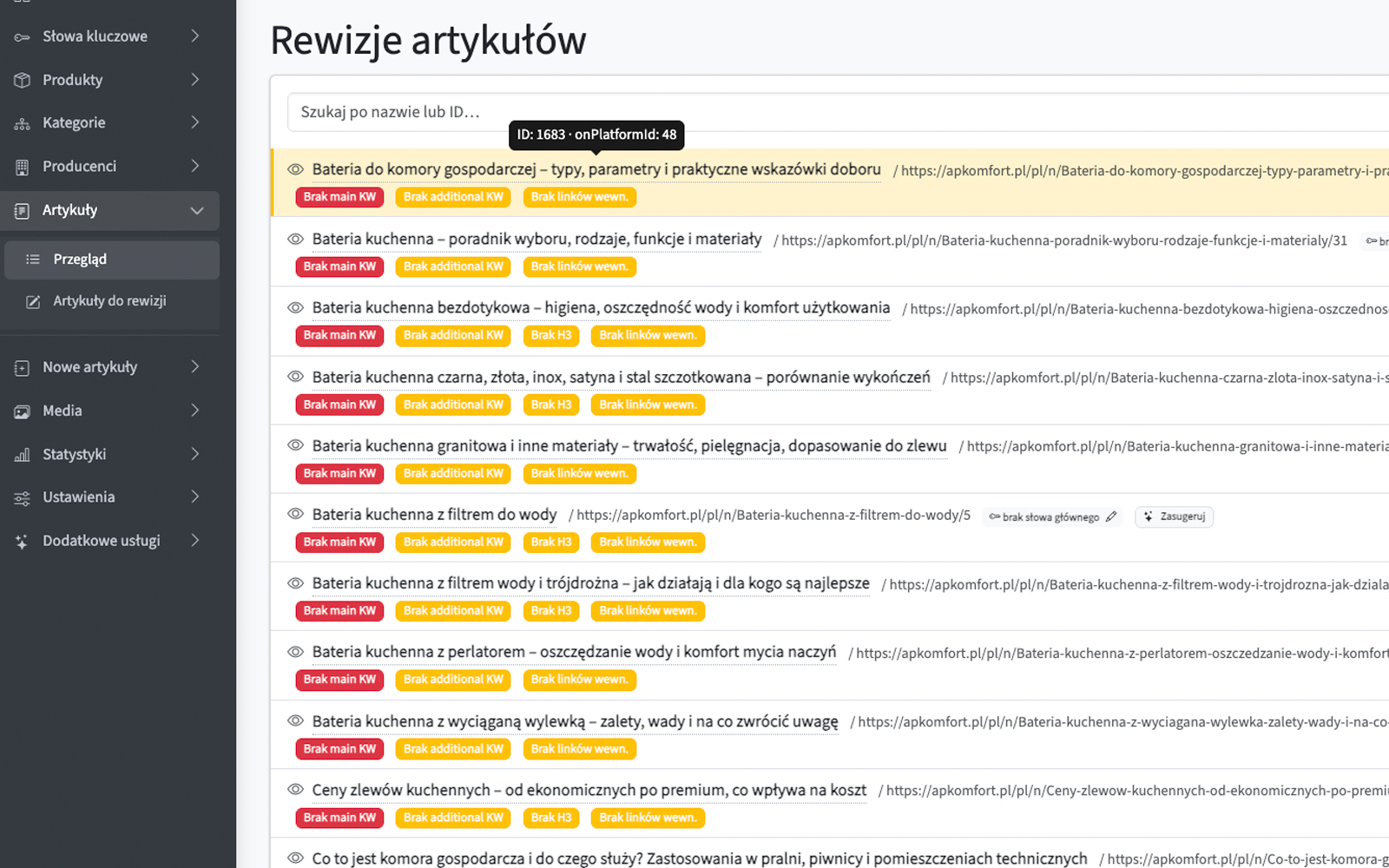Toggle eye icon for Bateria kuchenna – poradnik wyboru
Image resolution: width=1389 pixels, height=868 pixels.
click(x=295, y=239)
